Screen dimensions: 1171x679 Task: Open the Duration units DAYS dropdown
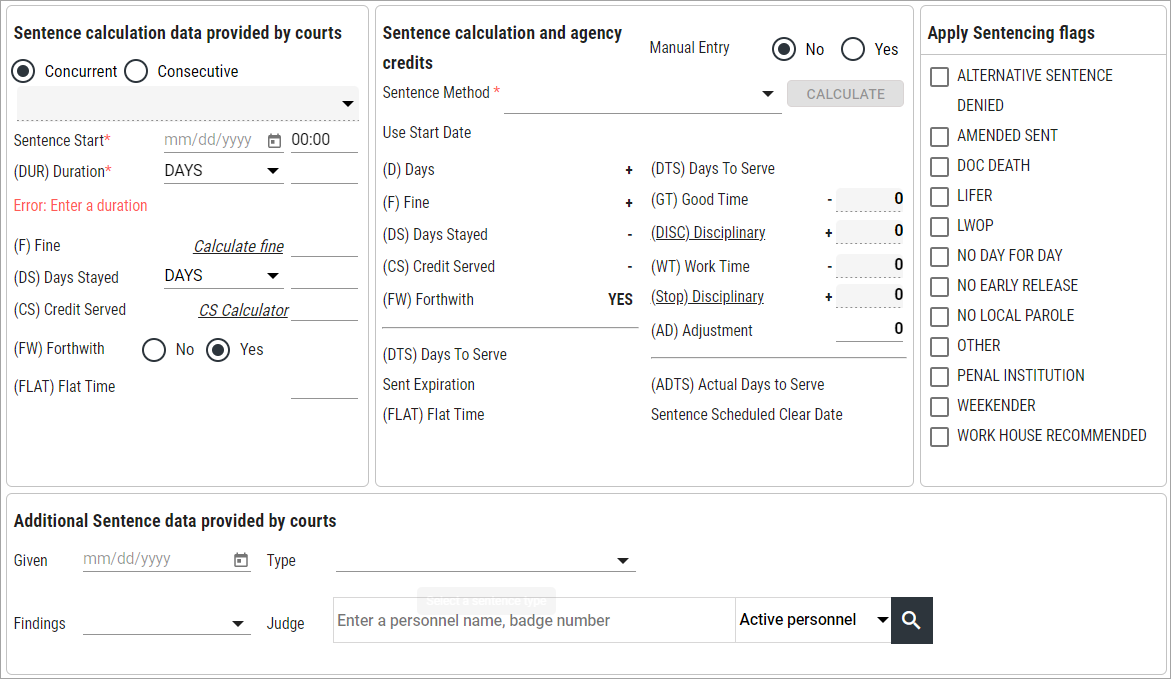(223, 171)
